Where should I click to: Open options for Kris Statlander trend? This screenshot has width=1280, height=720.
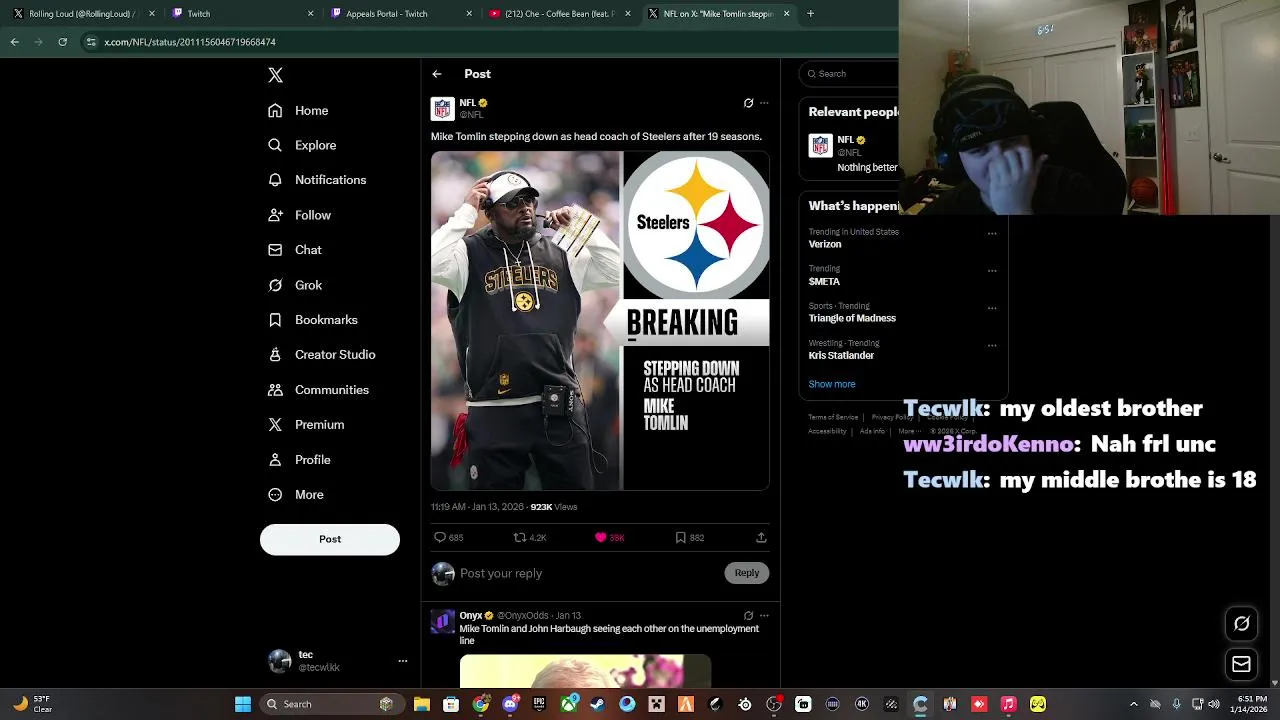click(x=992, y=345)
